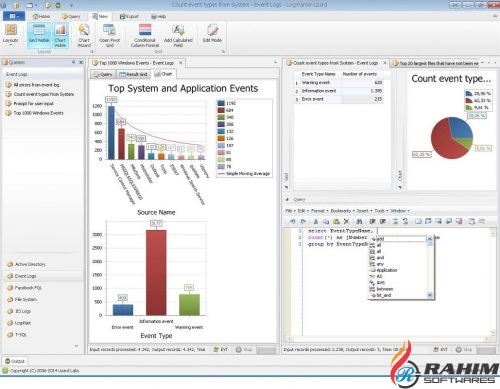Select the T-SQL category
The width and height of the screenshot is (500, 389).
click(17, 335)
